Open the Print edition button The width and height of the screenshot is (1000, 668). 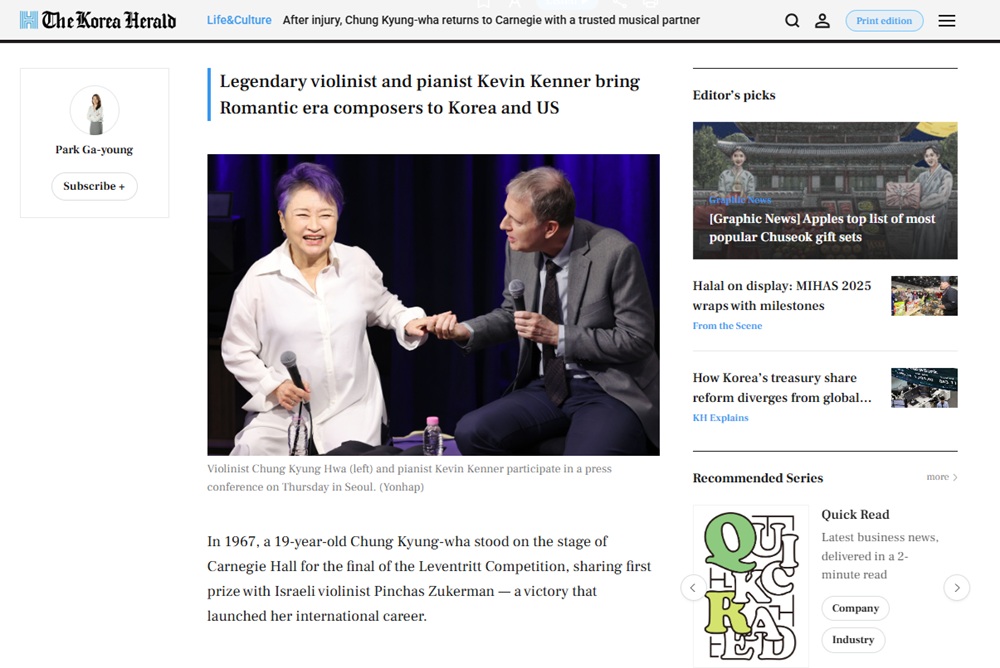point(884,20)
